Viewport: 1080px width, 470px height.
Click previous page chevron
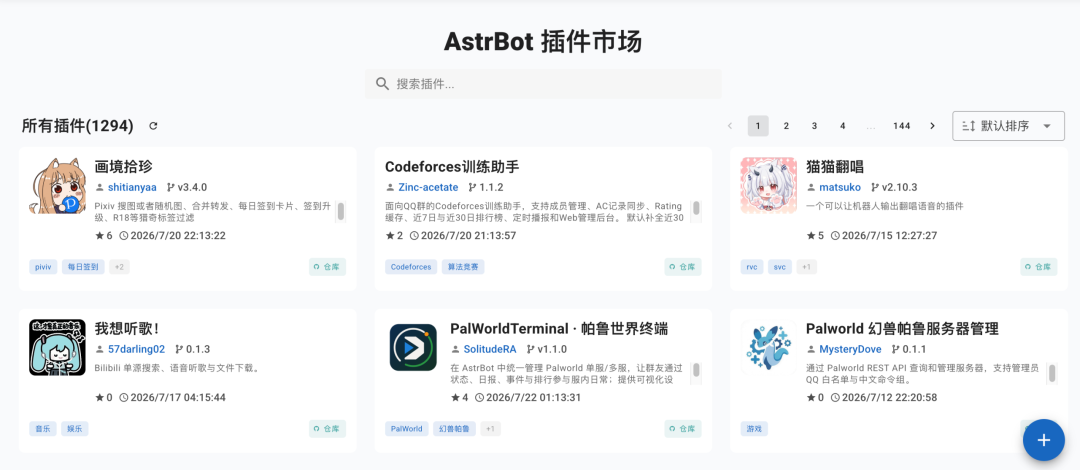click(730, 125)
